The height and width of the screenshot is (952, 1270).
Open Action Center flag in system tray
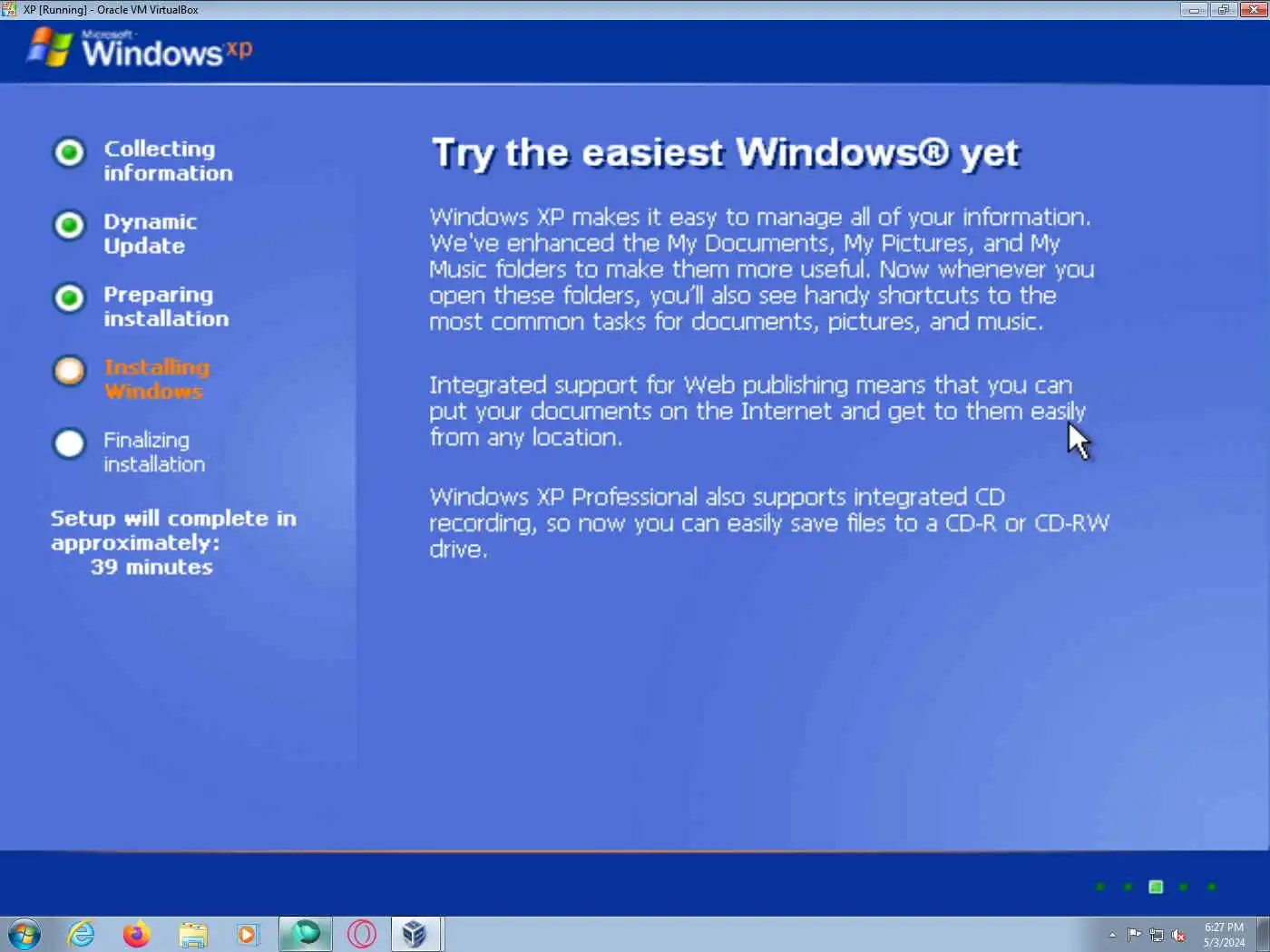(1134, 935)
